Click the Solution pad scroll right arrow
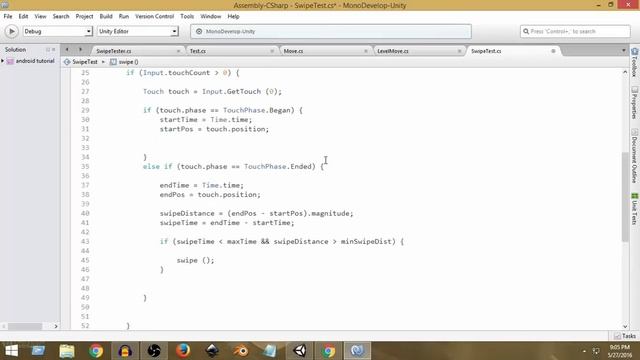This screenshot has height=360, width=640. [x=56, y=327]
